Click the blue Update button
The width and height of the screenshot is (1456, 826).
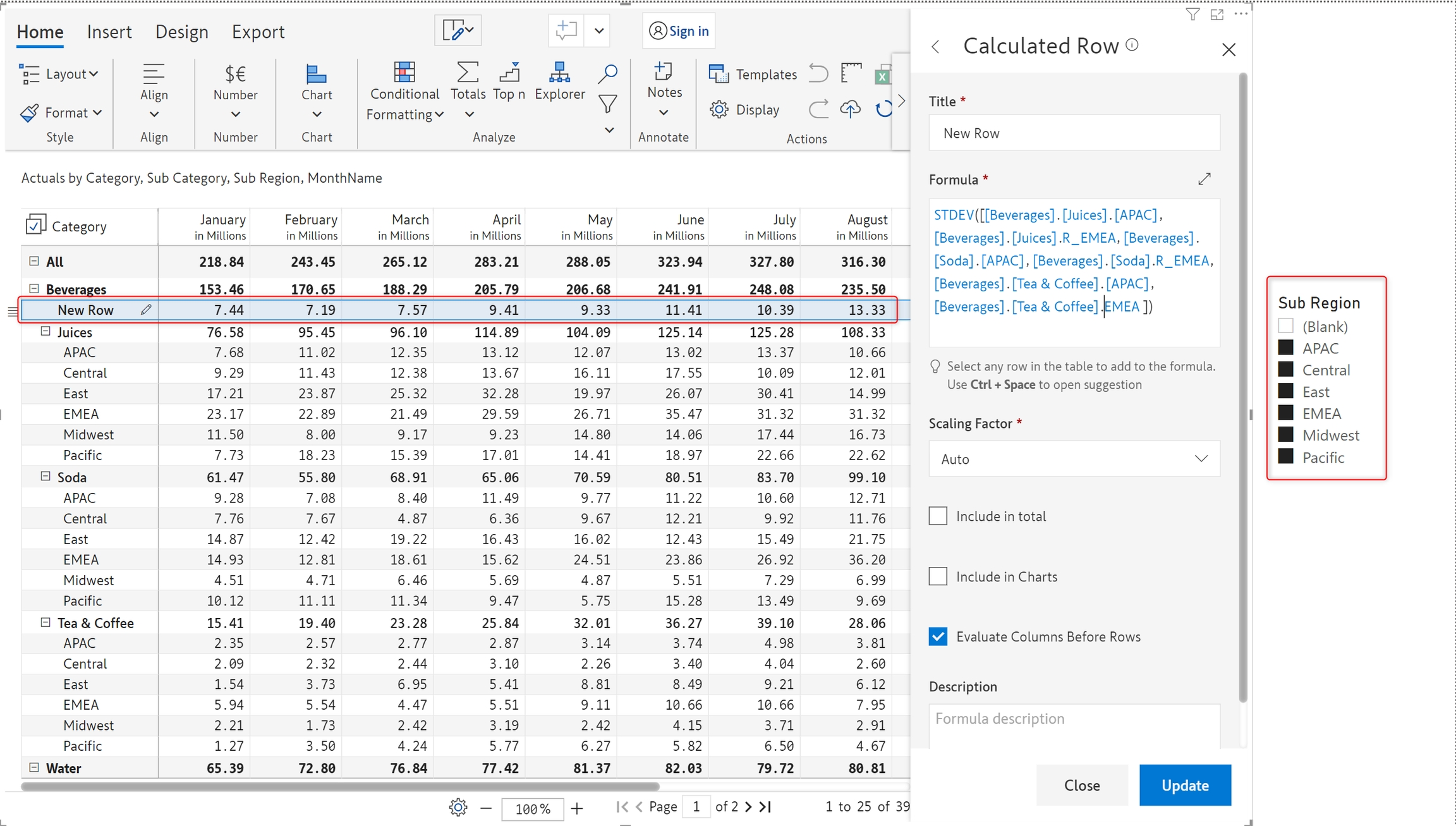(x=1185, y=785)
